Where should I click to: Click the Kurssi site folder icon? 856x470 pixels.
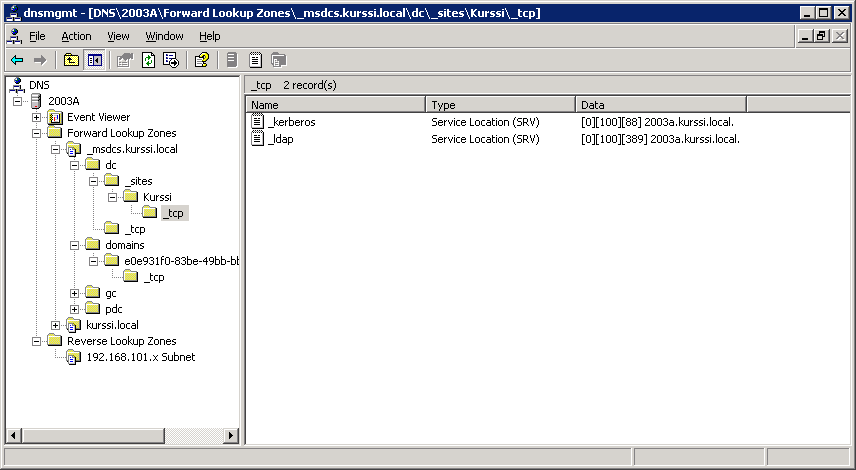[x=130, y=197]
